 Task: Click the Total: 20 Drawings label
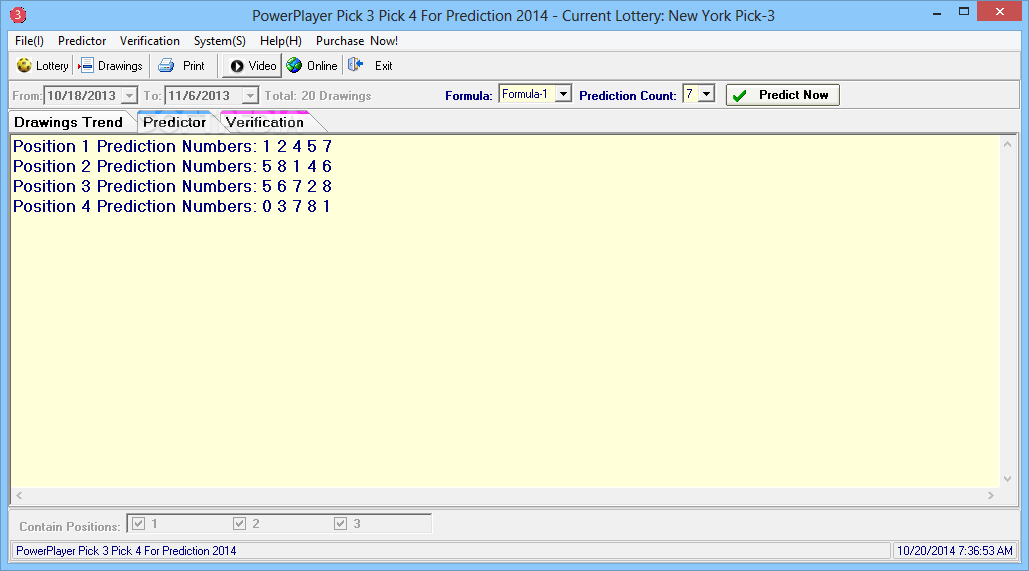(318, 96)
